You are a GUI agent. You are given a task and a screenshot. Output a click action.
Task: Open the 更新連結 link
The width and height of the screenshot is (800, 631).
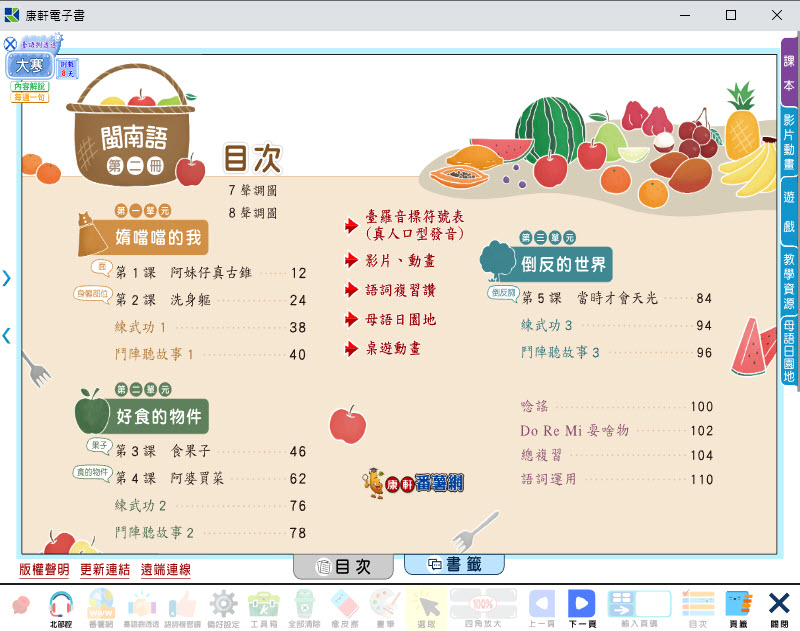coord(105,569)
